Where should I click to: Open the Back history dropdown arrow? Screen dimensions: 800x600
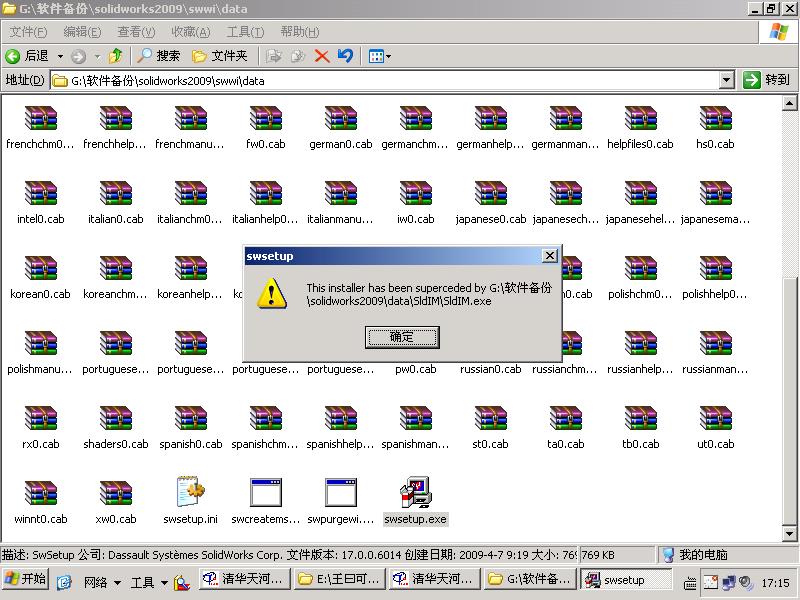pos(60,56)
